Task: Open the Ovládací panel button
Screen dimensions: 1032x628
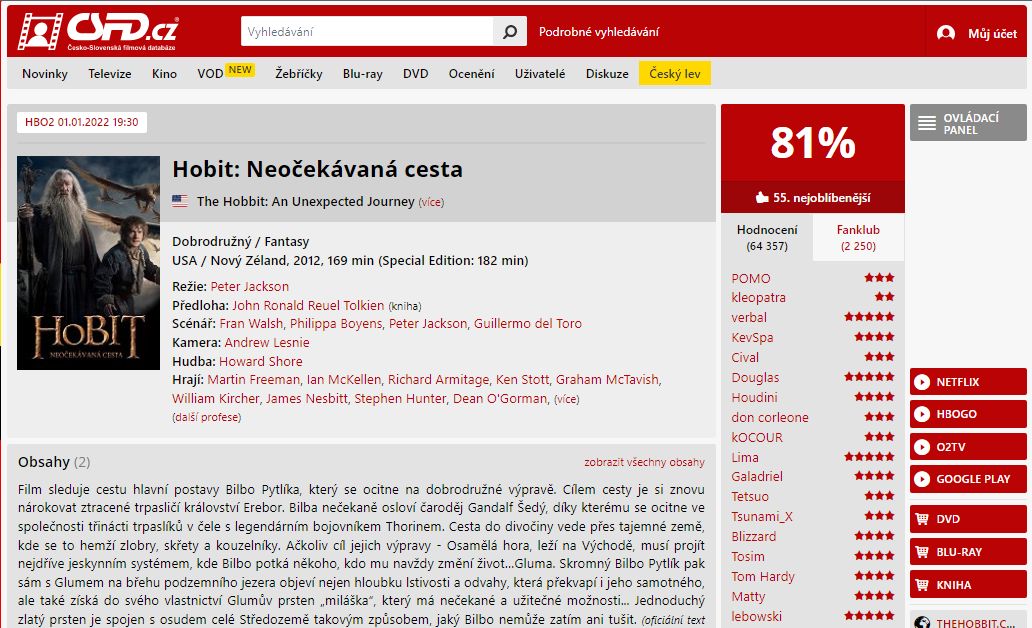Action: [x=968, y=123]
